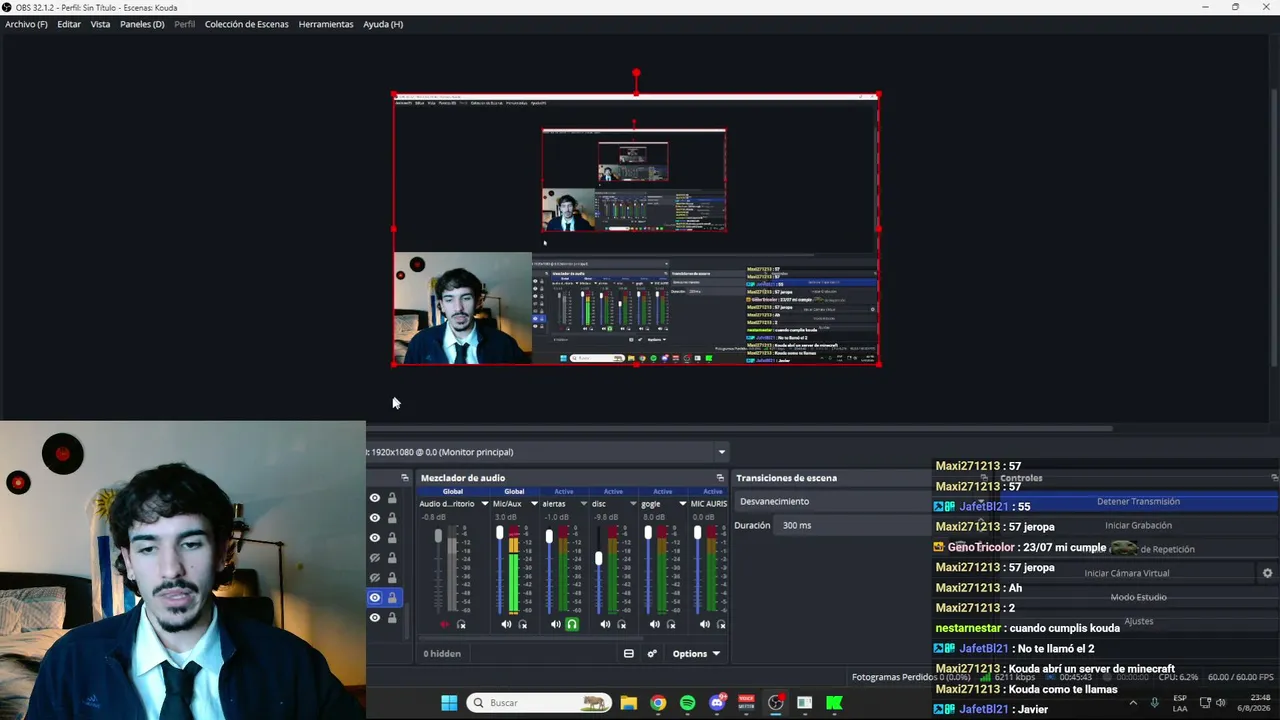Click OBS Studio taskbar icon
This screenshot has height=720, width=1280.
[x=775, y=703]
